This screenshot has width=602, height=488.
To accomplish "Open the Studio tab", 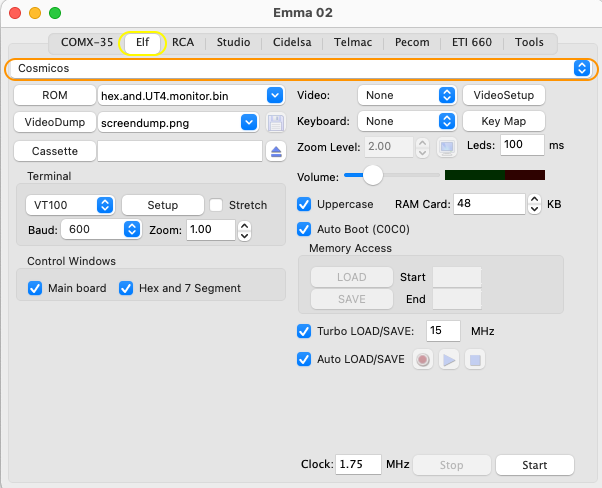I will click(x=233, y=42).
